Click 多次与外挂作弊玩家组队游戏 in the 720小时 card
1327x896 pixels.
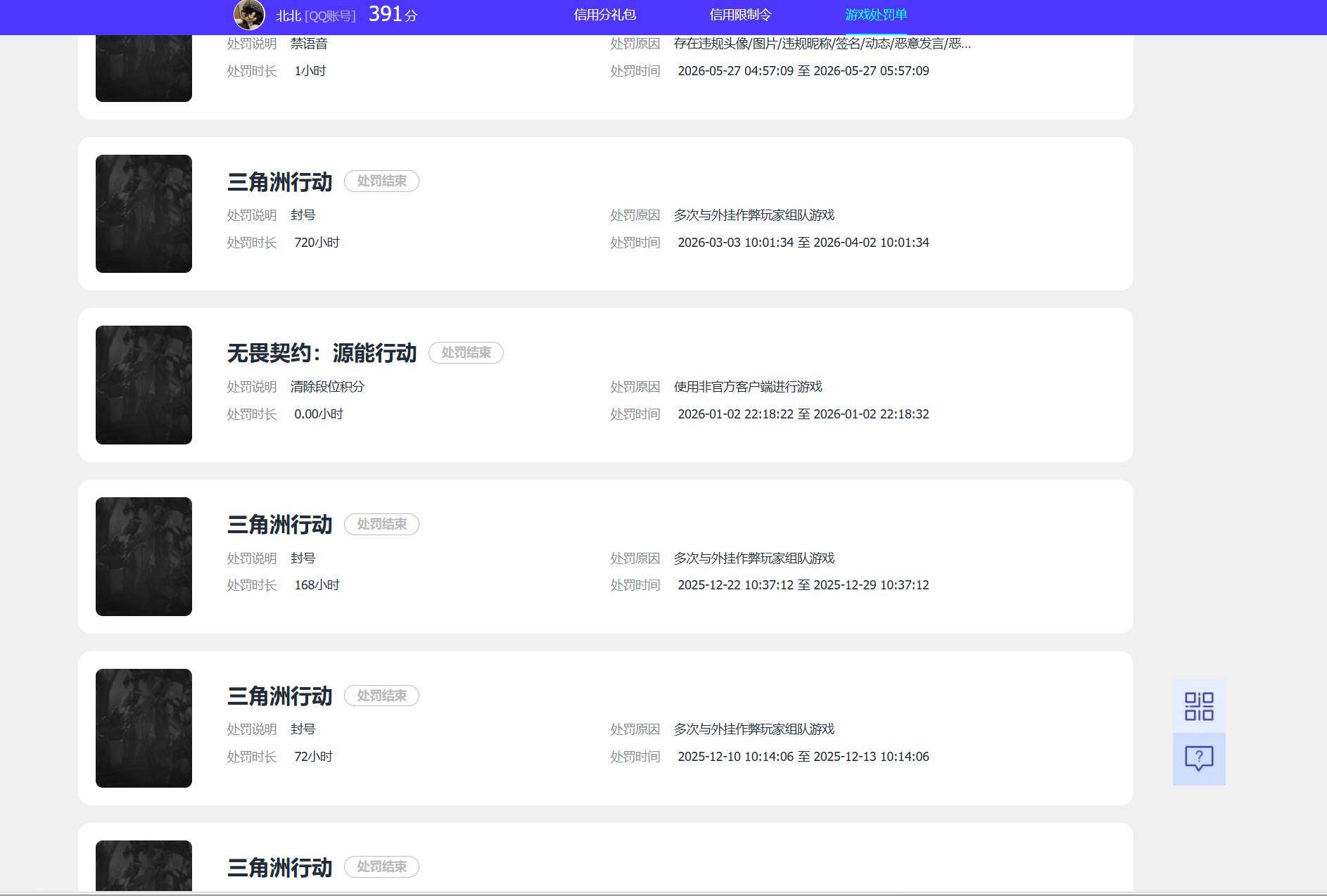tap(754, 215)
